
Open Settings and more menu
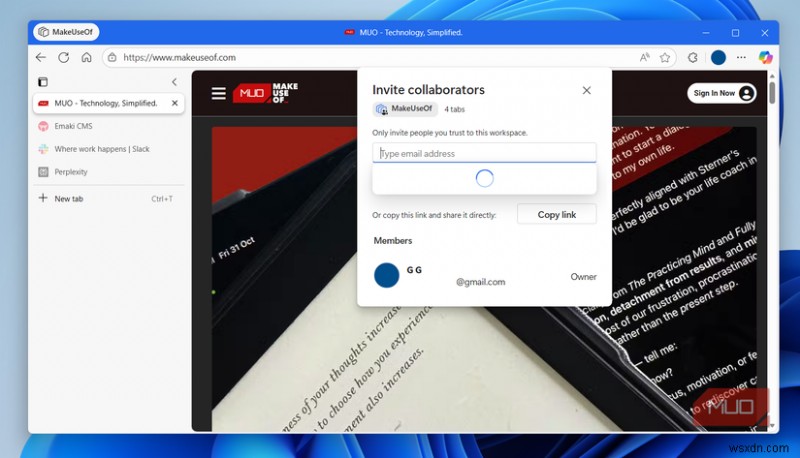tap(741, 58)
